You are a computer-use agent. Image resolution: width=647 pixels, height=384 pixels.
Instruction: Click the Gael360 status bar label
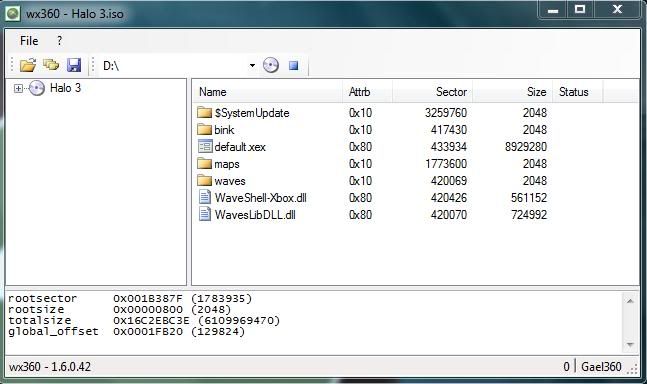[x=601, y=367]
